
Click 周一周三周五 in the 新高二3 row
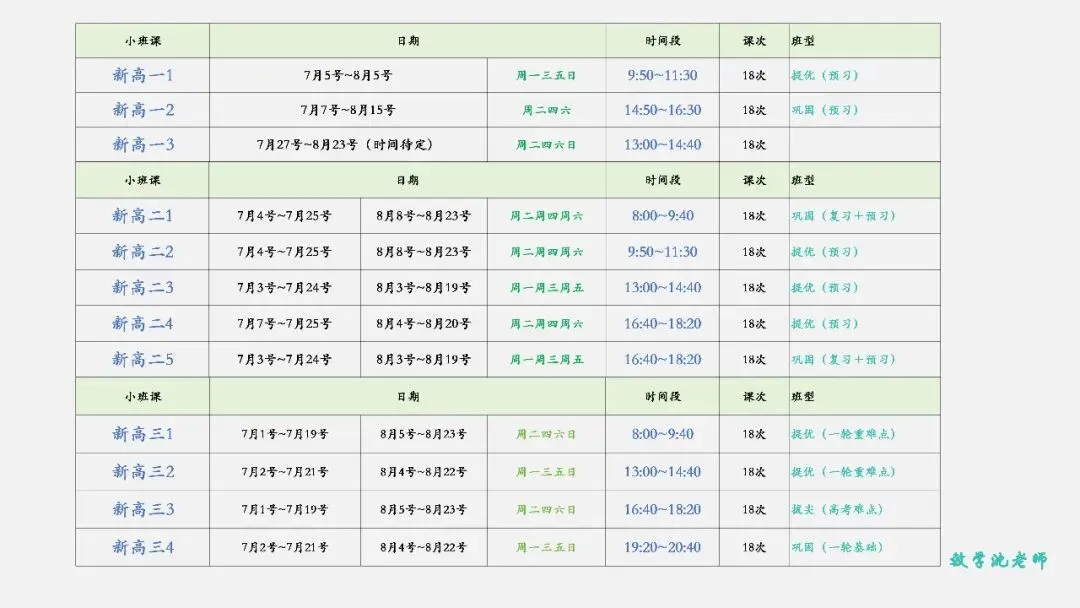coord(546,287)
